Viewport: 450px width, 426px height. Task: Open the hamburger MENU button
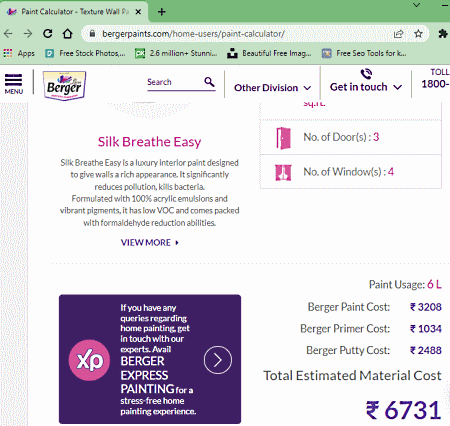coord(14,84)
